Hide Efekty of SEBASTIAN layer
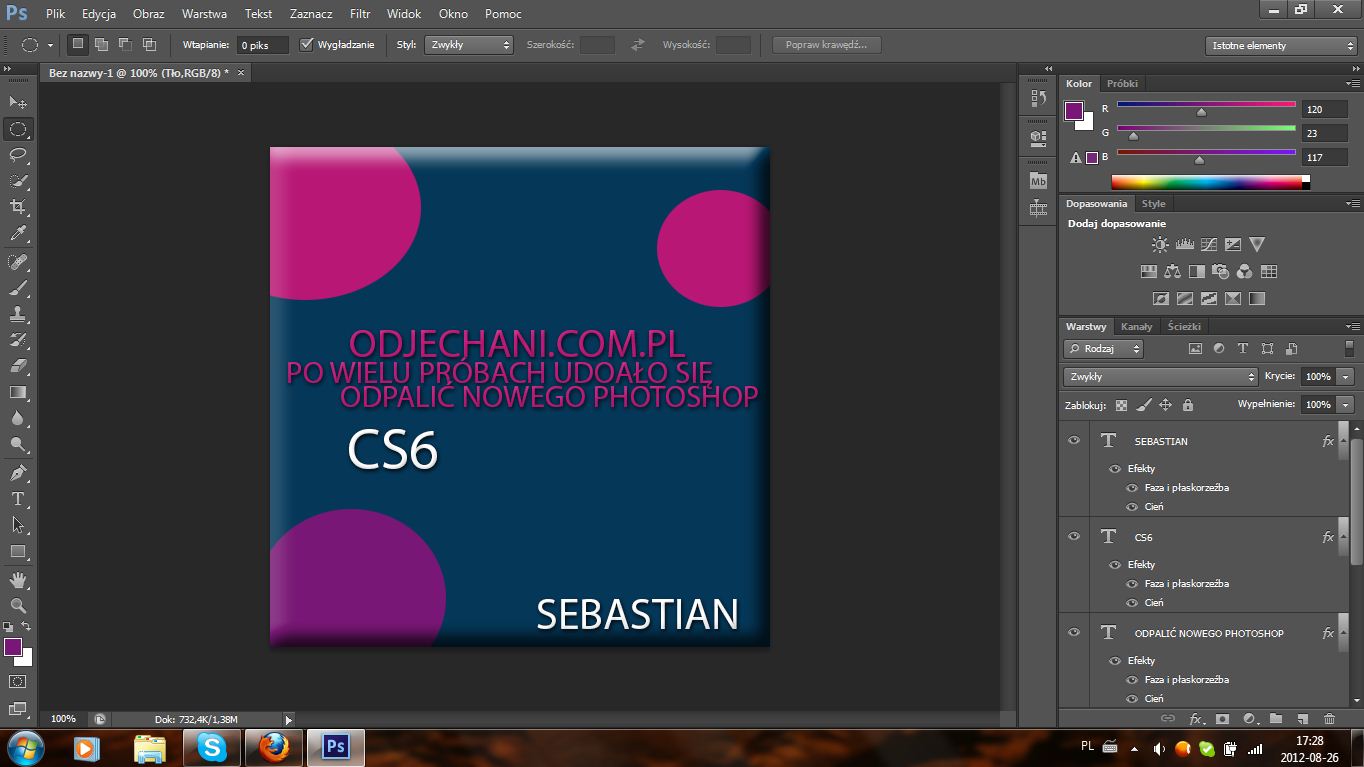Viewport: 1364px width, 767px height. (x=1114, y=468)
